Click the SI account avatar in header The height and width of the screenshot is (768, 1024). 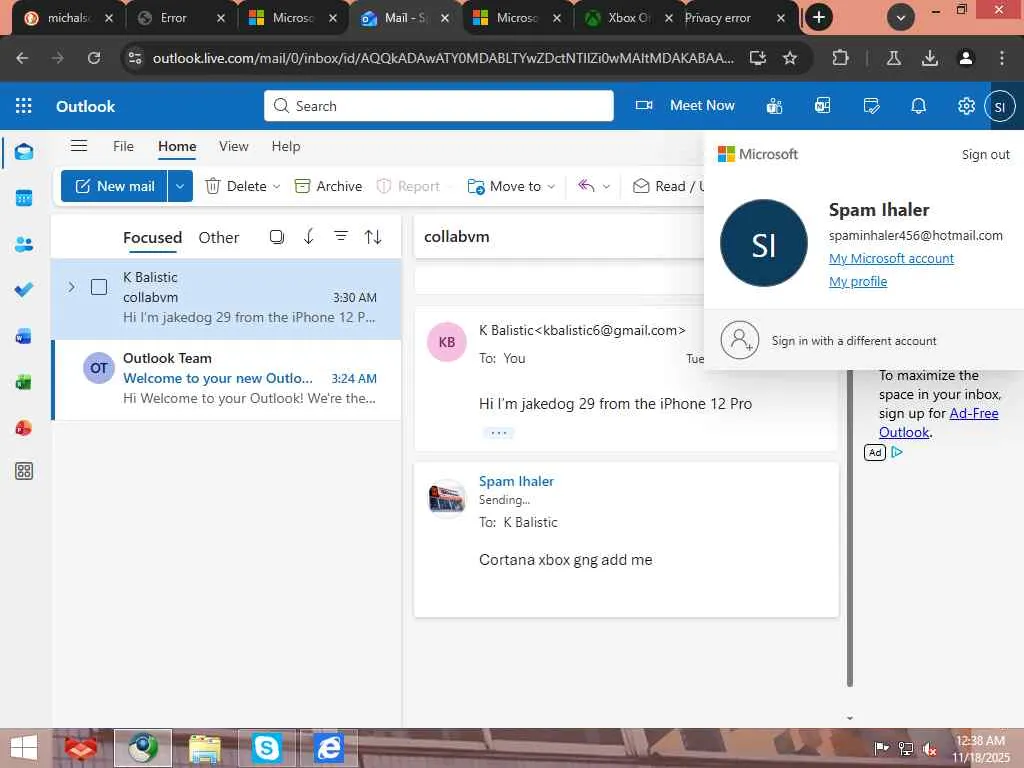coord(999,106)
